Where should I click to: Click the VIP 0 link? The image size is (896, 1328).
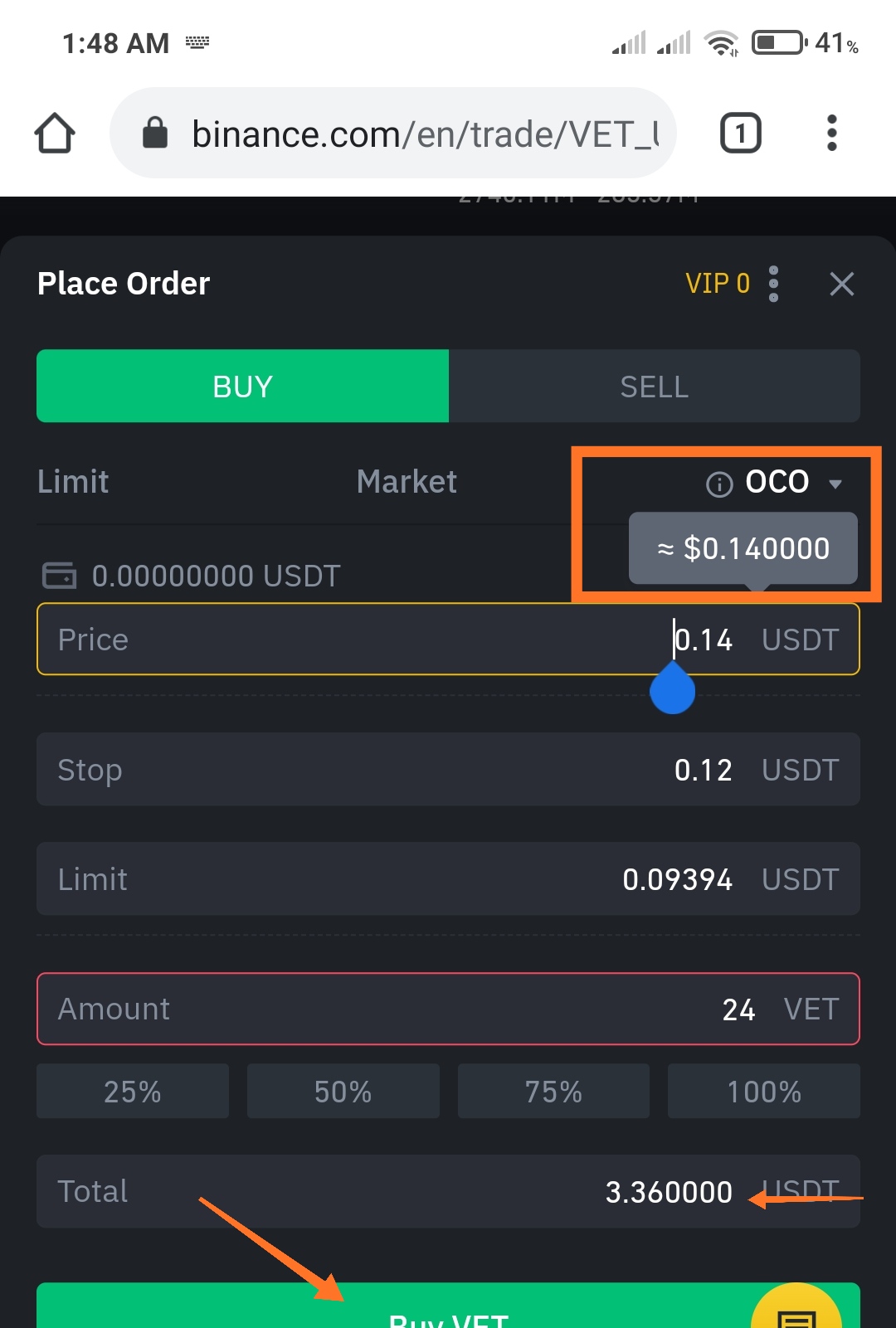[718, 284]
